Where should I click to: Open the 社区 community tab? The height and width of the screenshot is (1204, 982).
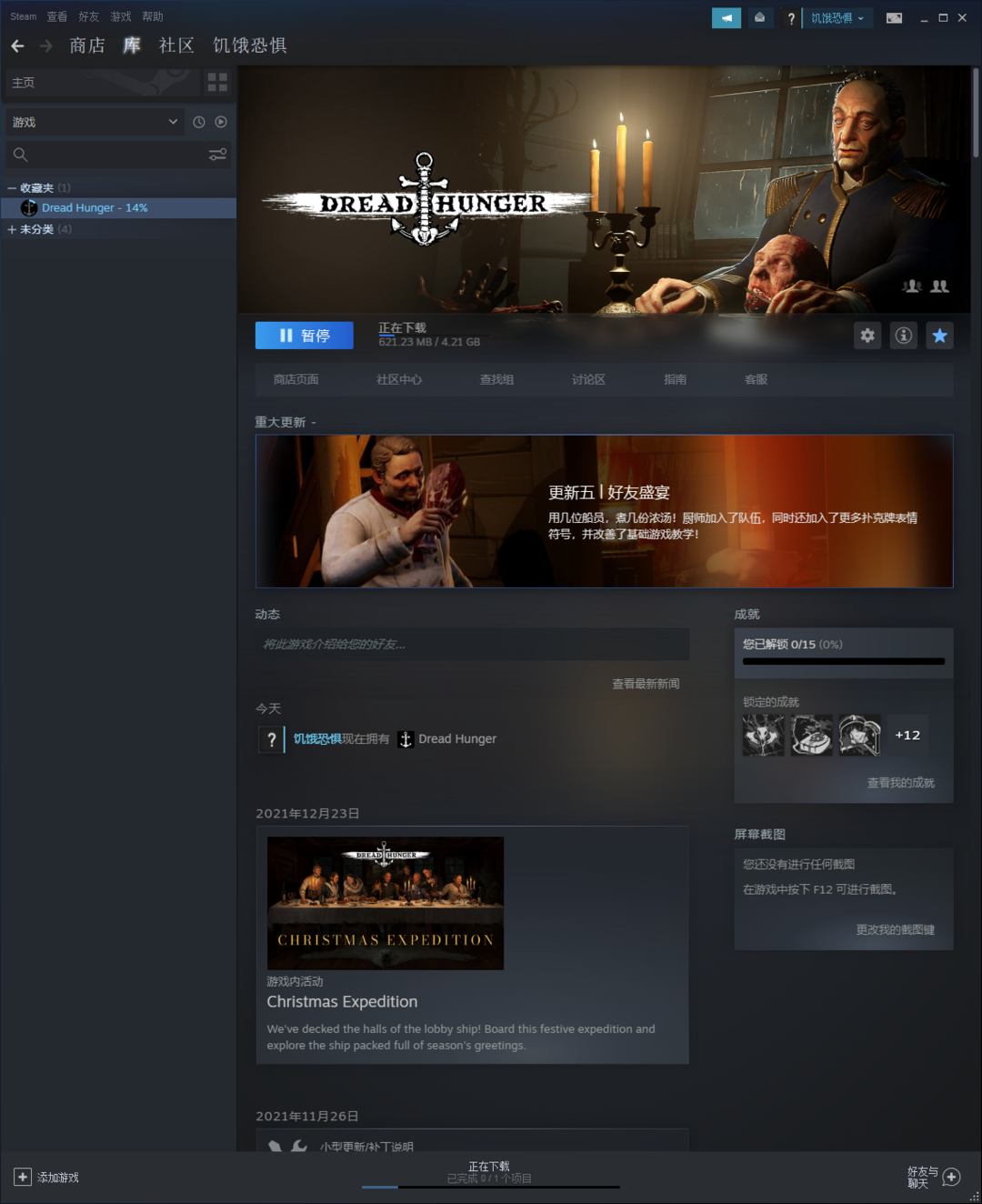176,45
